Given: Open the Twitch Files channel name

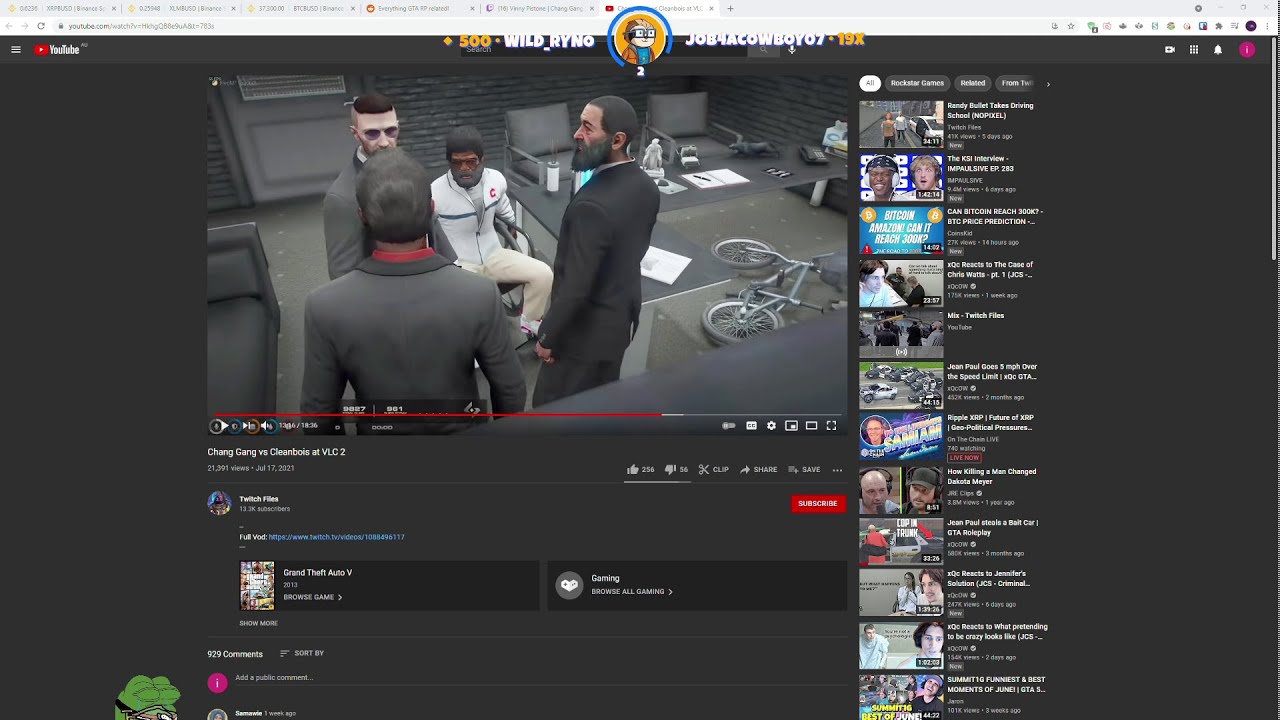Looking at the screenshot, I should [259, 499].
